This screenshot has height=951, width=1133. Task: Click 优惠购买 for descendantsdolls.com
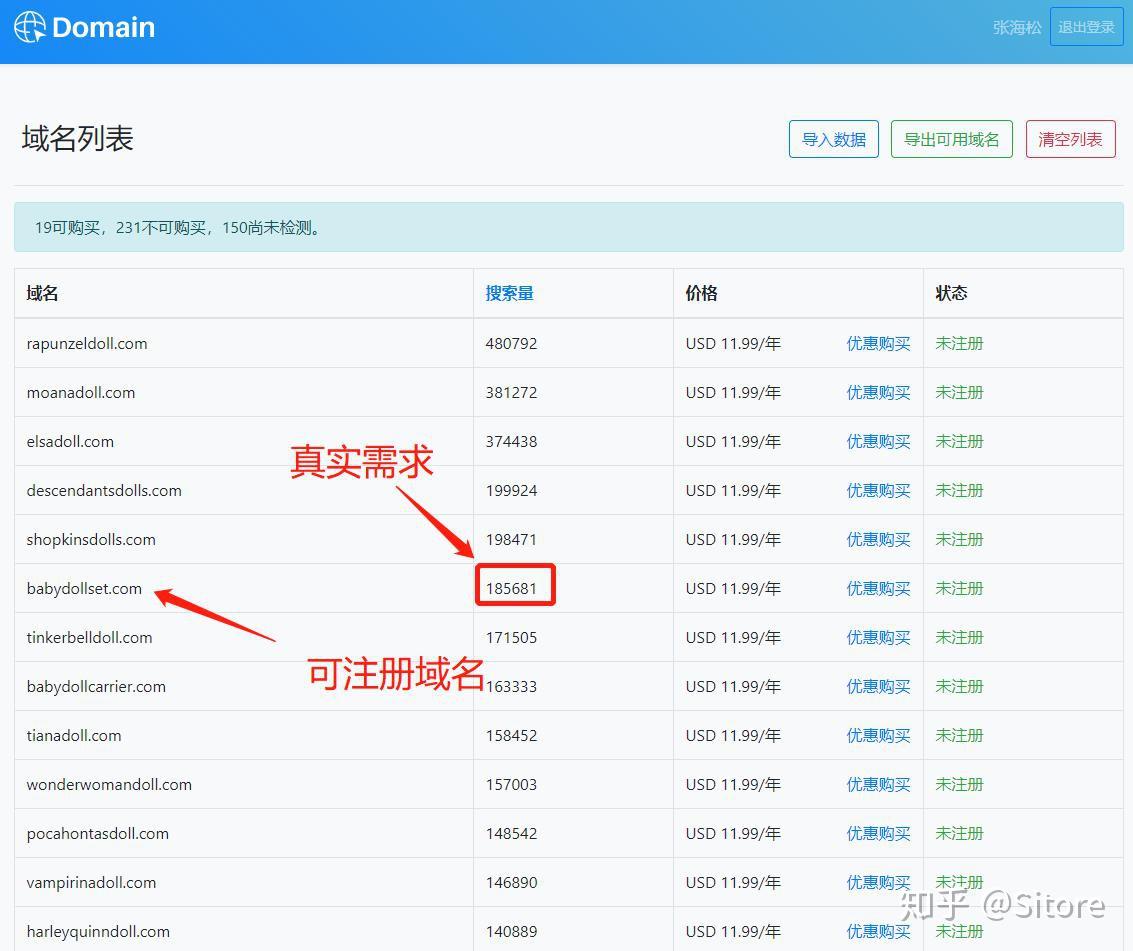click(x=879, y=491)
